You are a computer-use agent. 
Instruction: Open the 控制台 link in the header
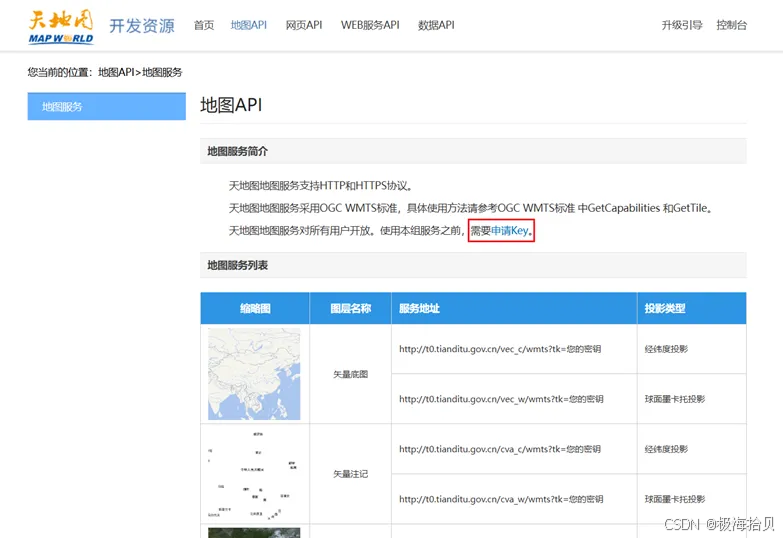(x=732, y=25)
